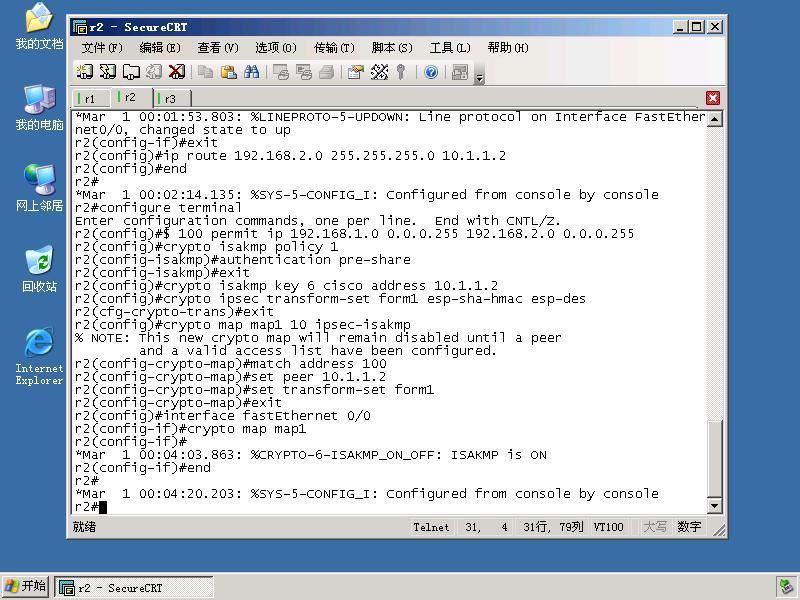
Task: Click the vertical scrollbar thumb
Action: click(x=714, y=458)
